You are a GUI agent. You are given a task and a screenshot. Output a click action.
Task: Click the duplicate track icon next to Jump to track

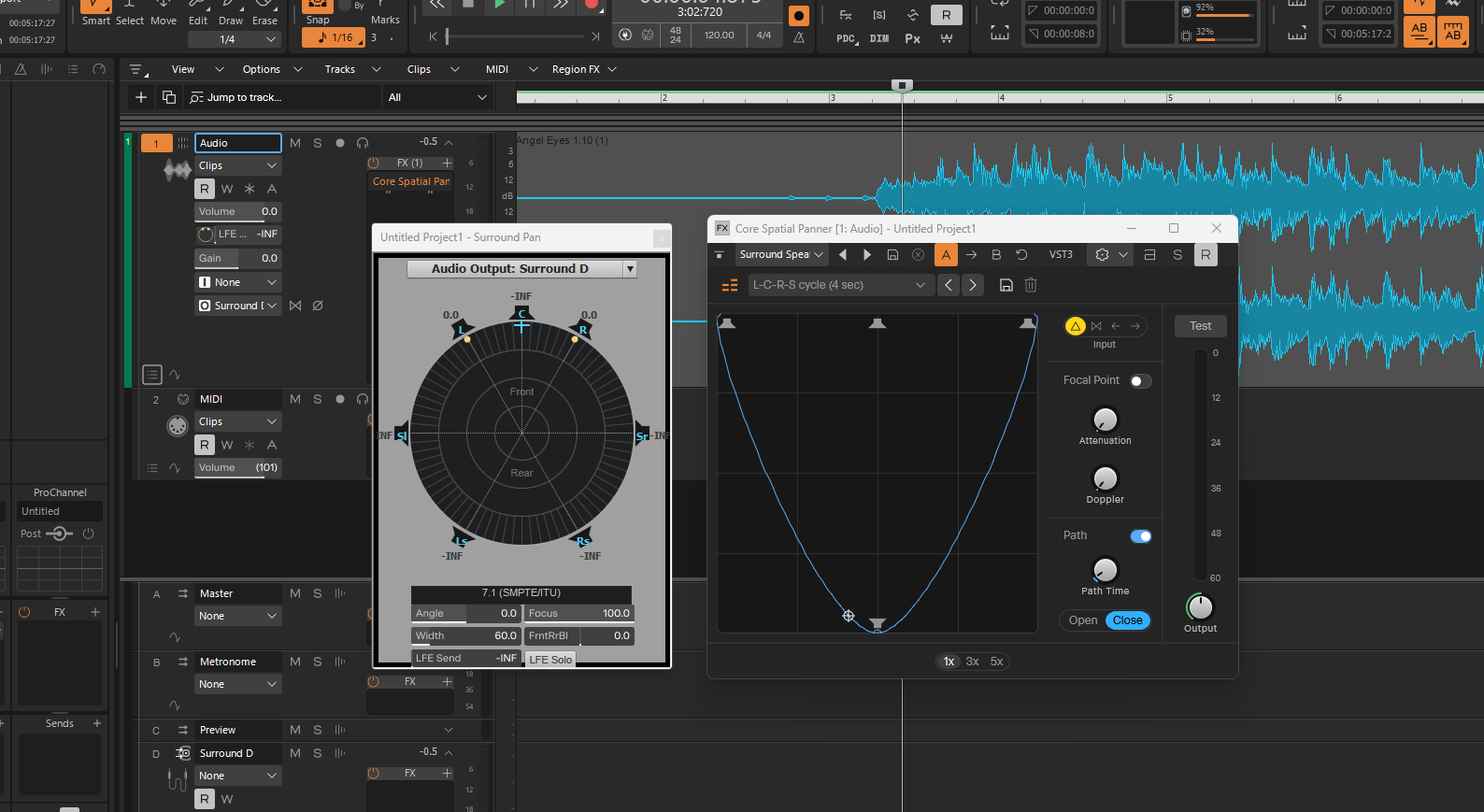pyautogui.click(x=169, y=97)
